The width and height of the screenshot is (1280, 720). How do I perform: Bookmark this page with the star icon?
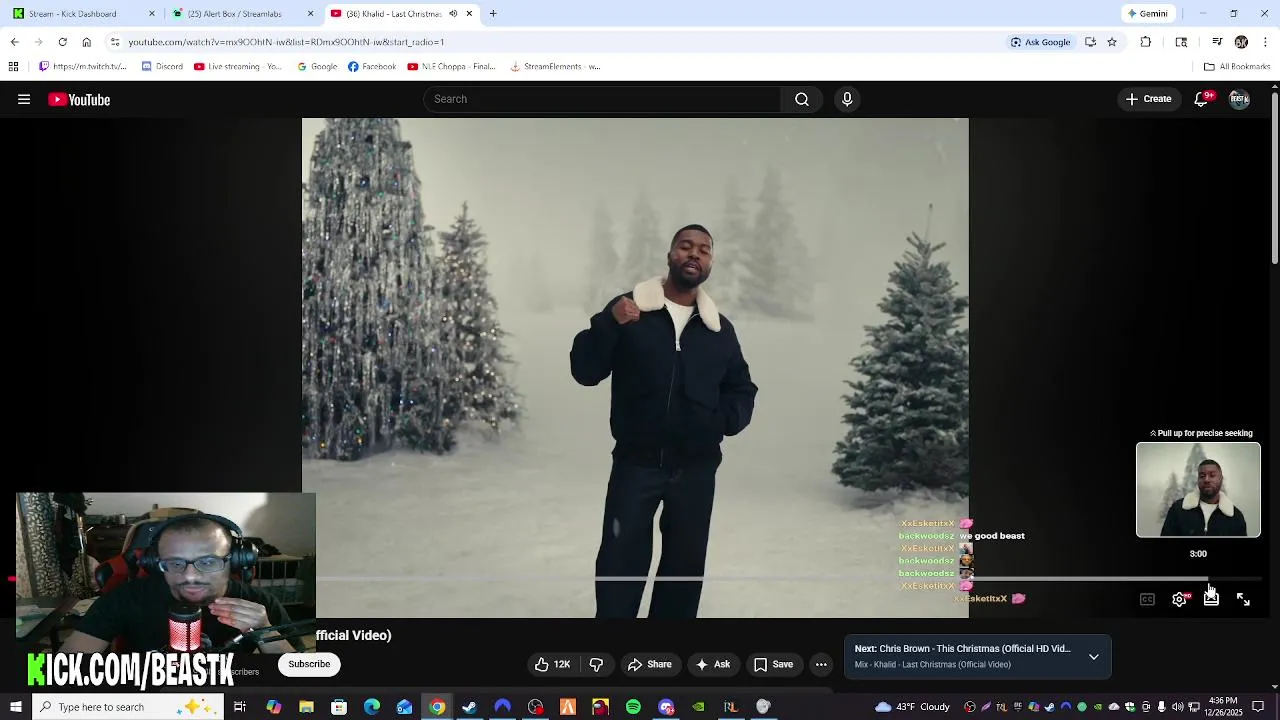click(1112, 42)
